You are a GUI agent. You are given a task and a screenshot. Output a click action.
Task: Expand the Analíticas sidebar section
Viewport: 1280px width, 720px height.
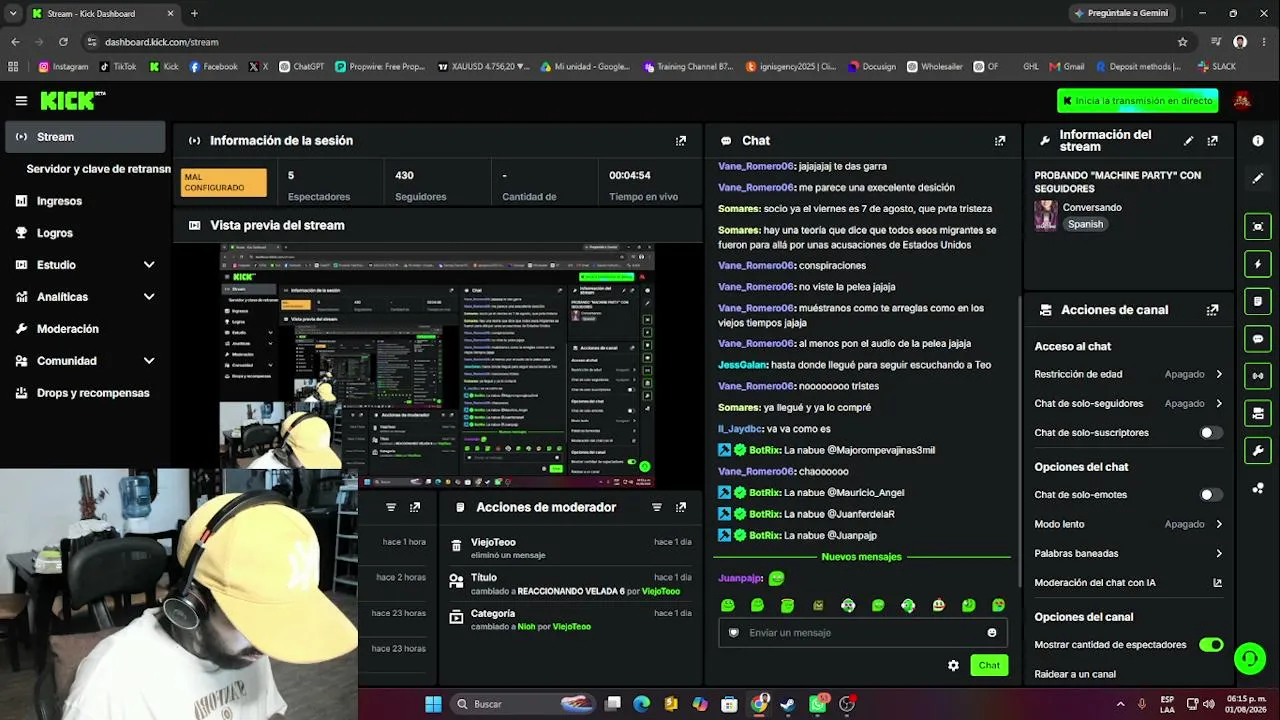coord(149,297)
